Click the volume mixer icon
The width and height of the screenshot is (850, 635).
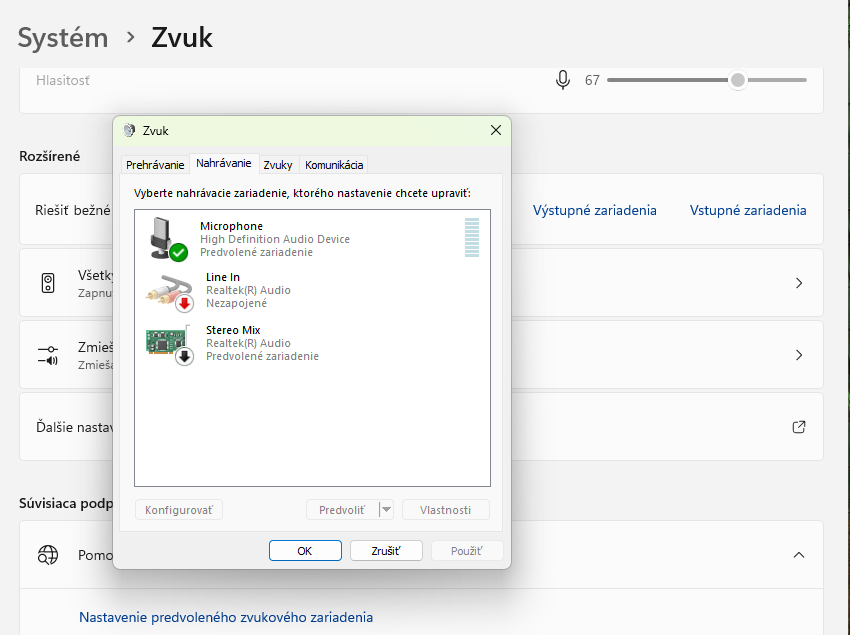coord(48,355)
